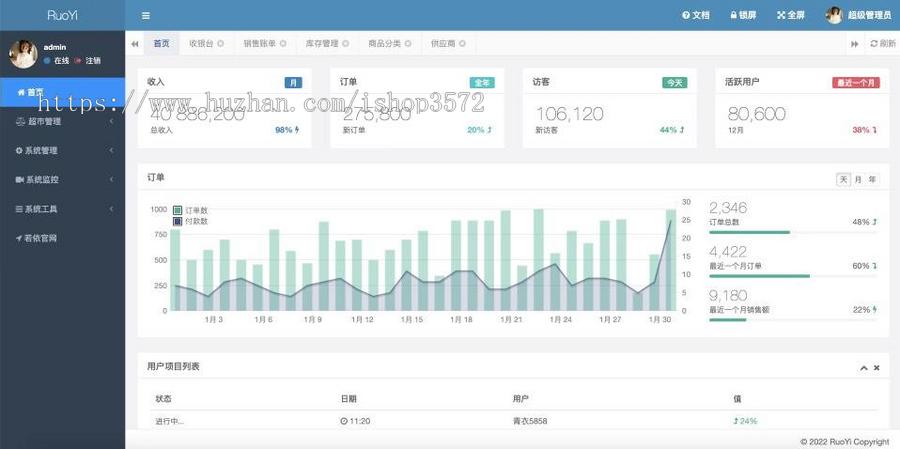The image size is (900, 449).
Task: Click the 在线 status link
Action: [x=57, y=60]
